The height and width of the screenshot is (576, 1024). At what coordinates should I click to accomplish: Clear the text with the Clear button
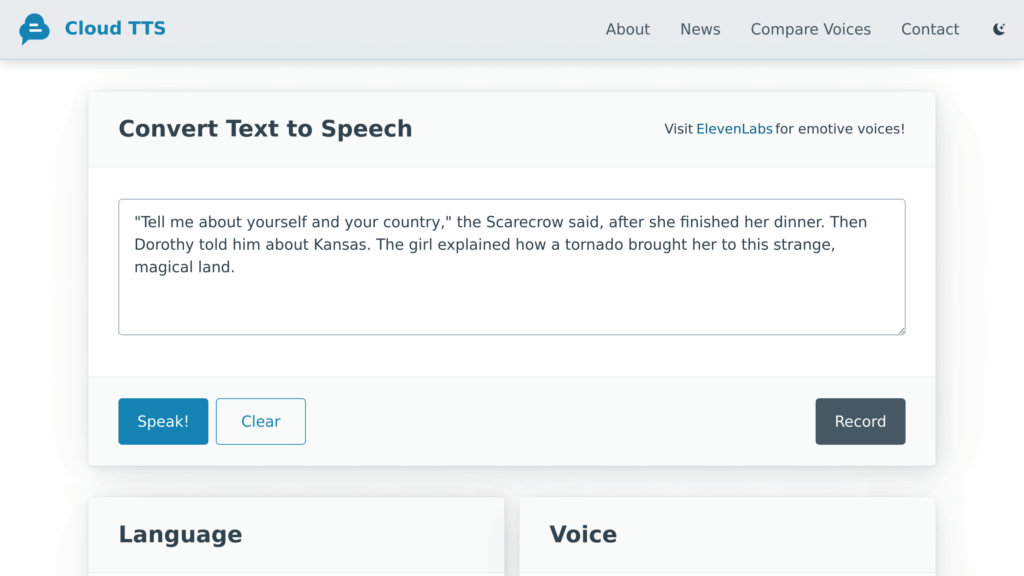tap(261, 421)
